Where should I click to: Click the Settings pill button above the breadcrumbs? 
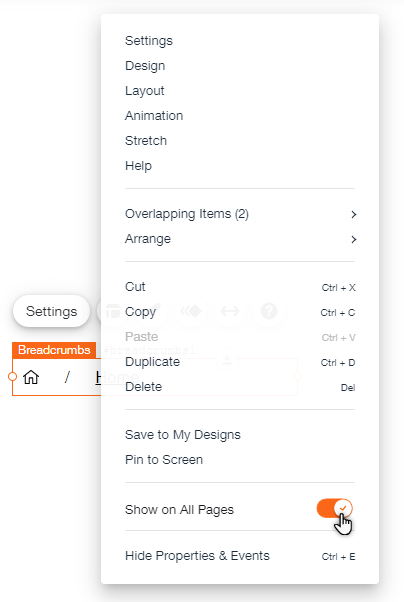(51, 311)
